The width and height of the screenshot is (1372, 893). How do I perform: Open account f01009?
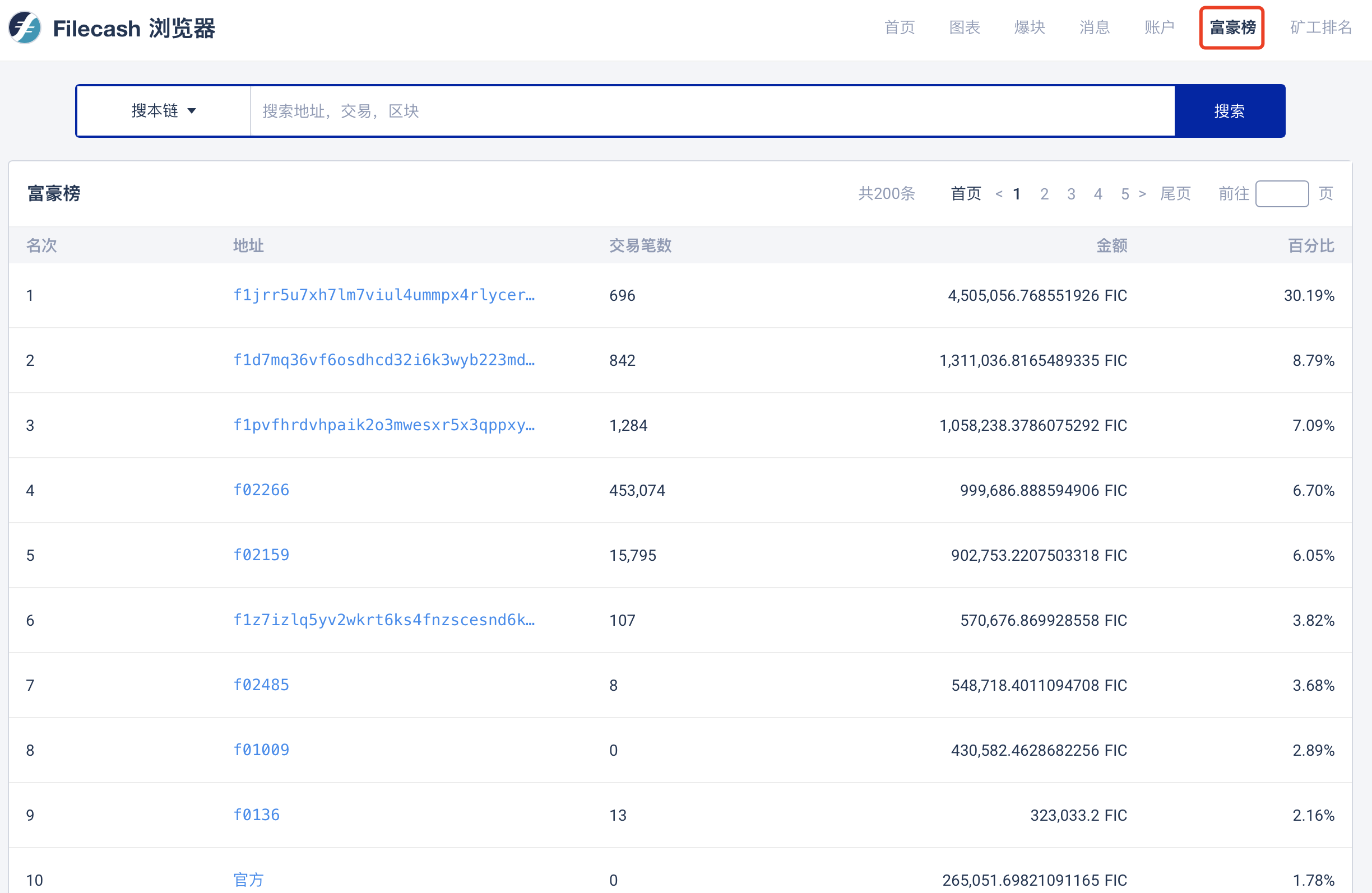tap(261, 750)
